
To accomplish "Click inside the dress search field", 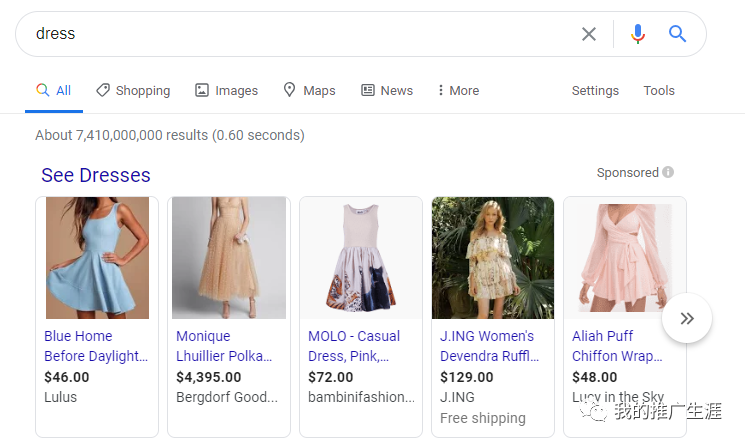I will pos(300,34).
